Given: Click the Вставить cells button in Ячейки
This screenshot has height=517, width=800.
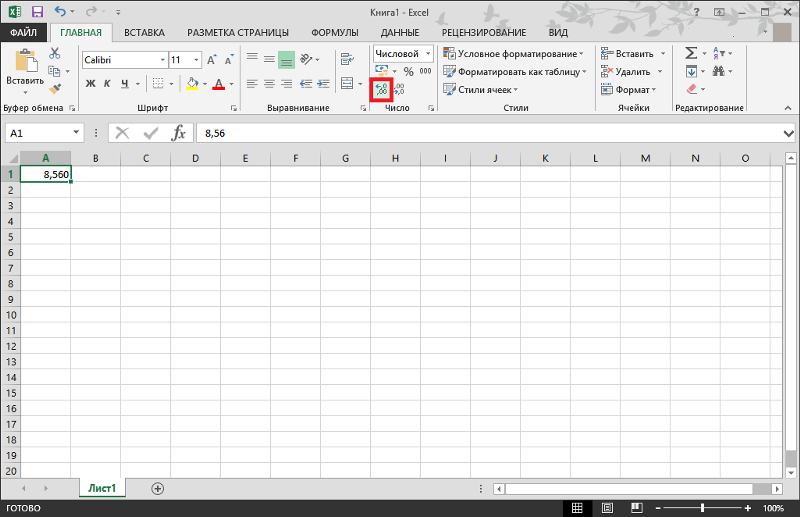Looking at the screenshot, I should (x=629, y=54).
